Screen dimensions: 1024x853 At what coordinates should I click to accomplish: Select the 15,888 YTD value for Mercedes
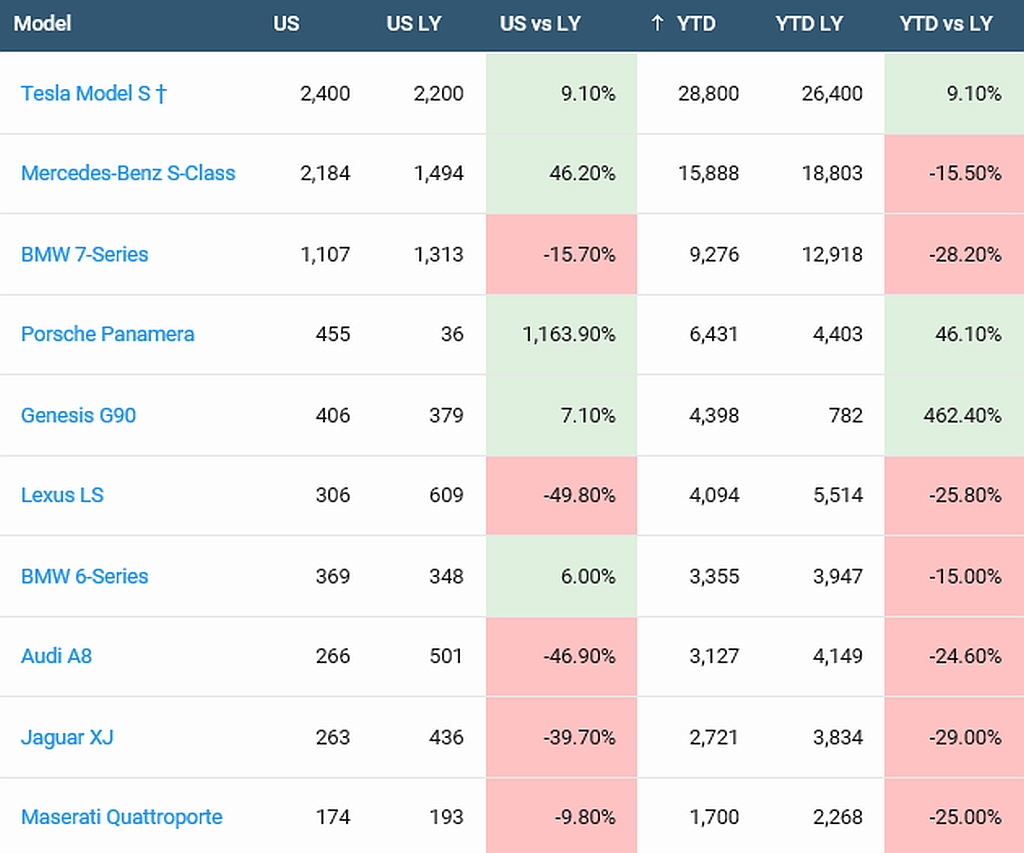709,173
